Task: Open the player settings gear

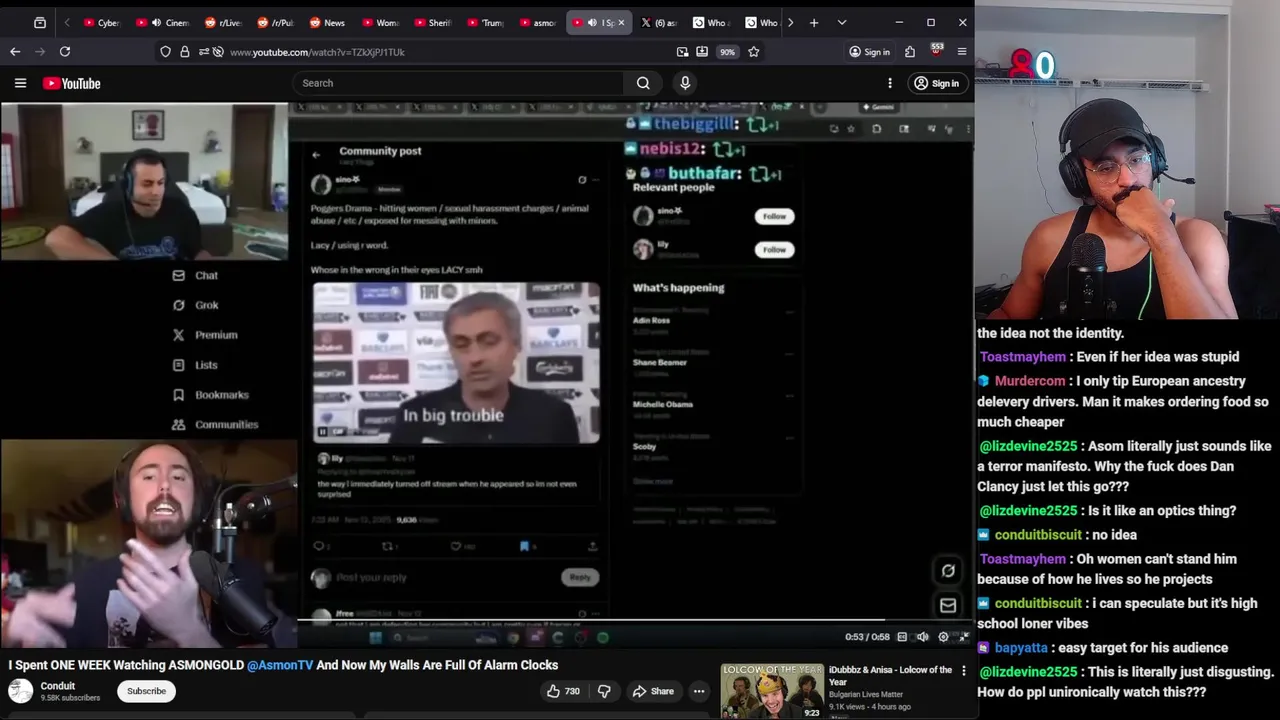Action: coord(943,637)
